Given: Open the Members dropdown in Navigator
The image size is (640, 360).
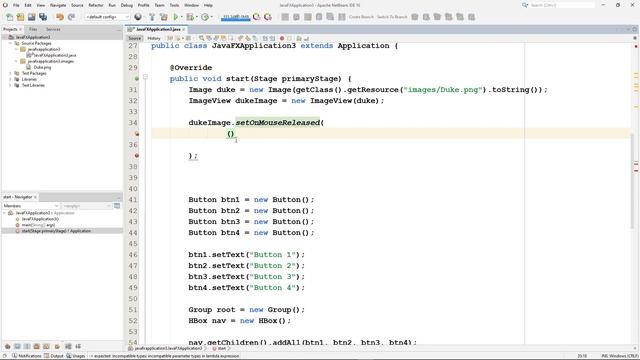Looking at the screenshot, I should (x=31, y=206).
